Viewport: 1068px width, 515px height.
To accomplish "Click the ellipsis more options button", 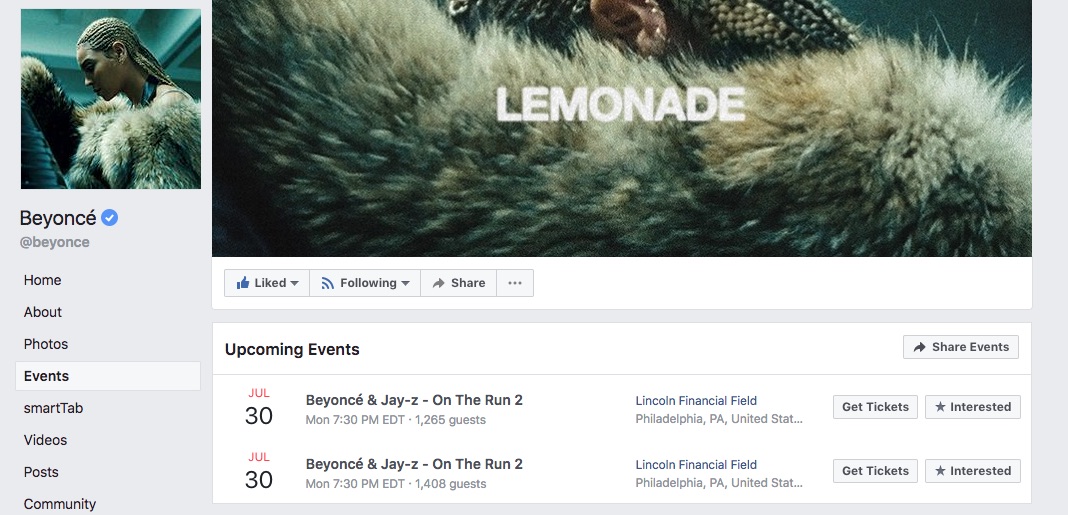I will (x=515, y=283).
